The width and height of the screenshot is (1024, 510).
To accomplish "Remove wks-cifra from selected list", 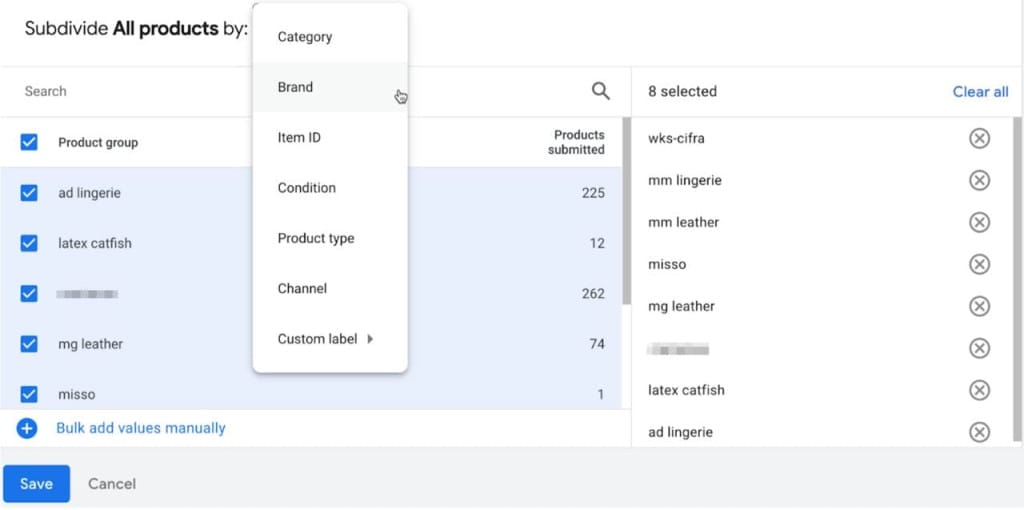I will (979, 138).
